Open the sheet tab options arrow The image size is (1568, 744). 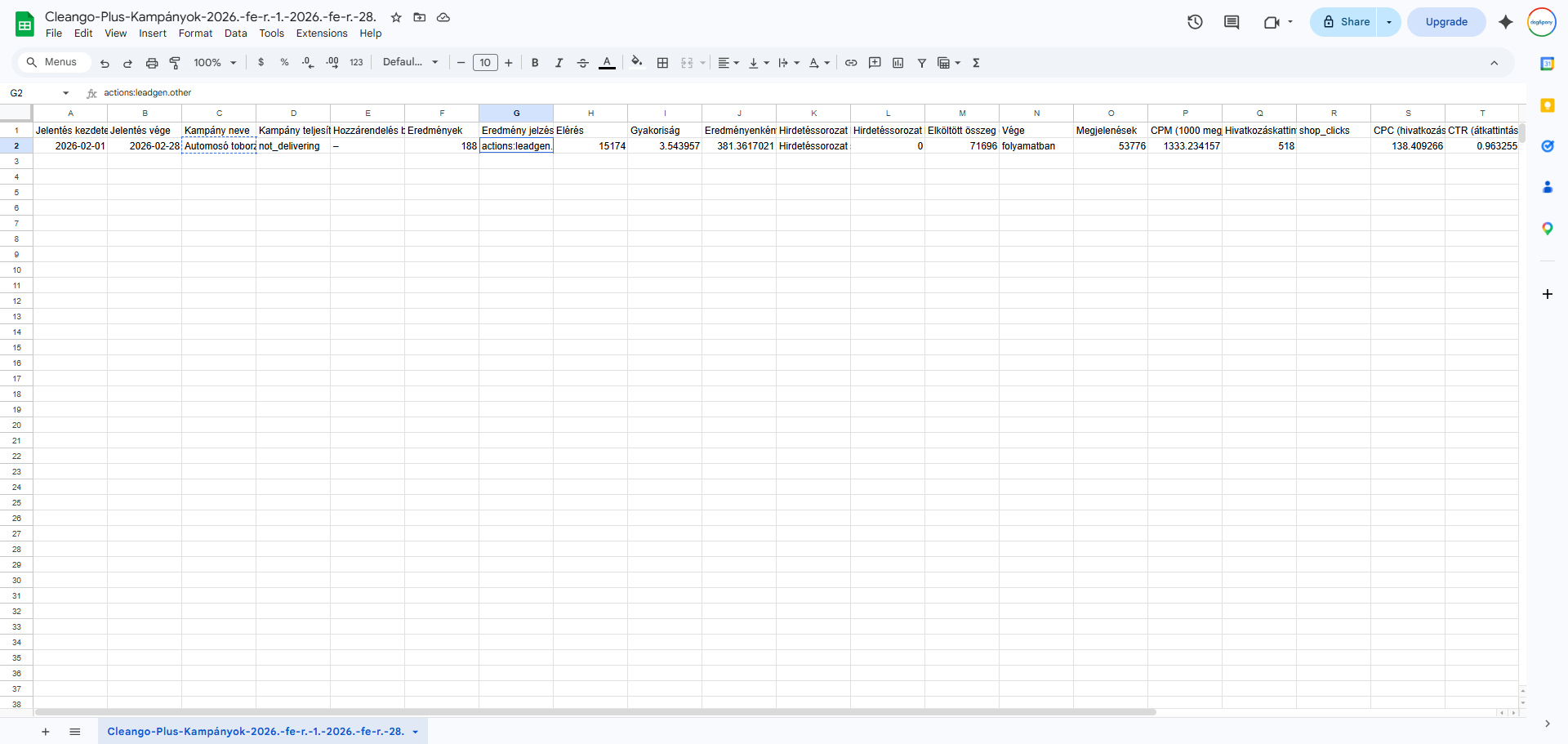coord(416,732)
